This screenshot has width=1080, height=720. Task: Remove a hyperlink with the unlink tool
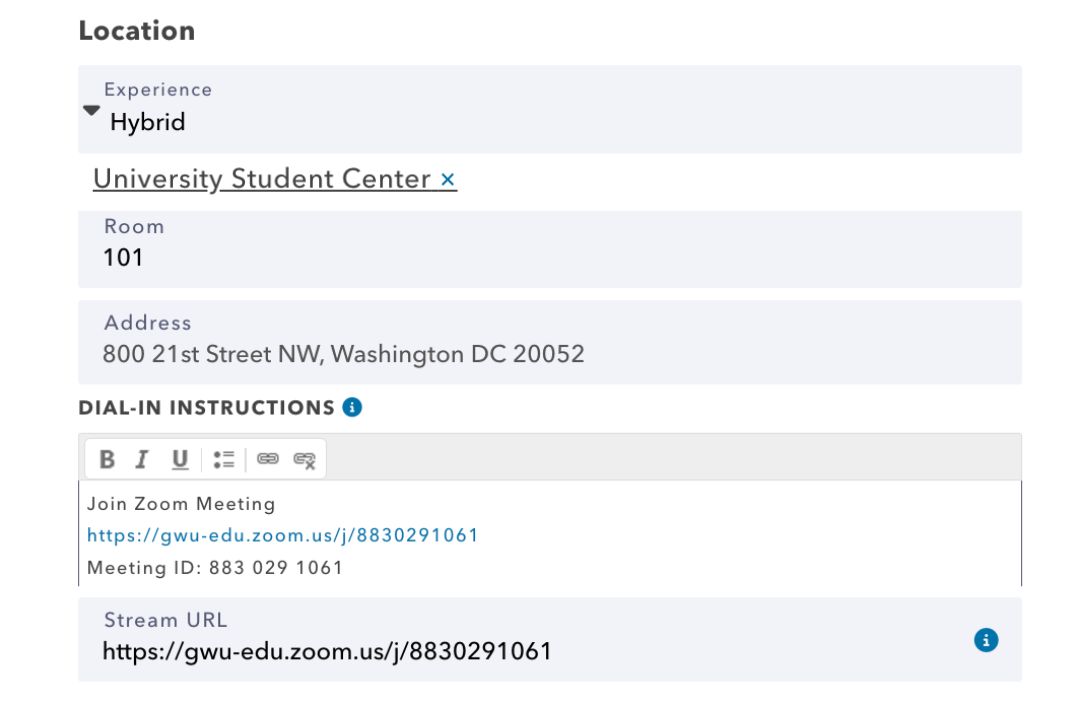pyautogui.click(x=305, y=459)
